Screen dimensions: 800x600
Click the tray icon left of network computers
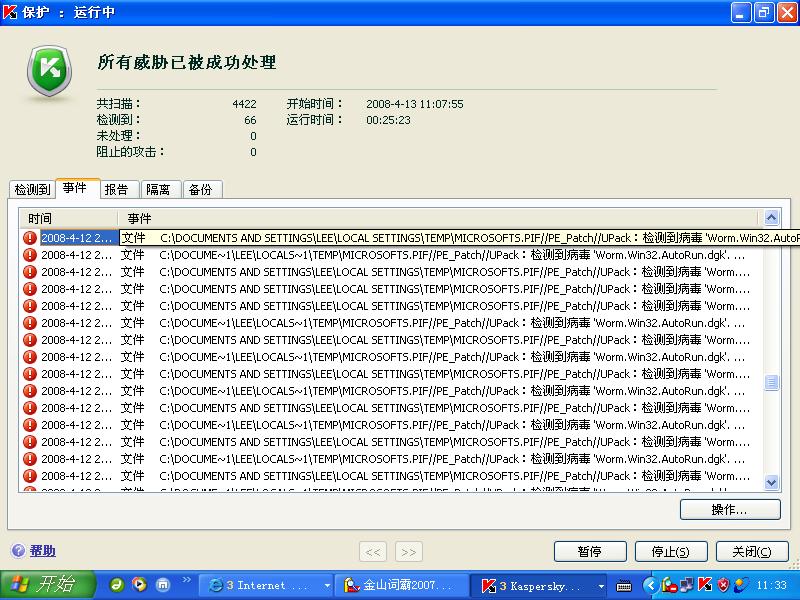click(x=668, y=585)
